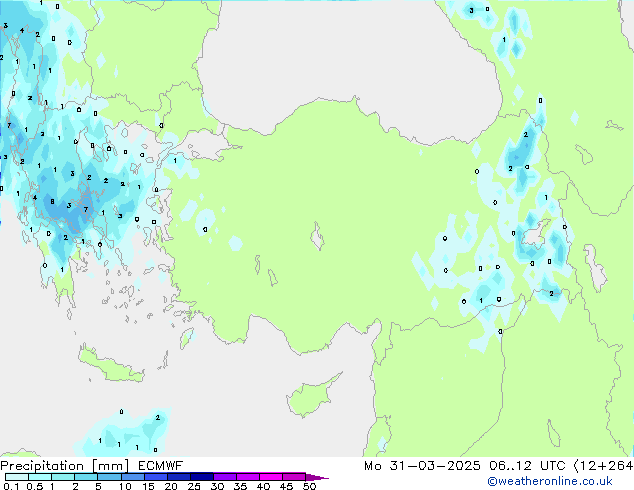Image resolution: width=634 pixels, height=490 pixels.
Task: Open the weatheronline.co.uk credit link
Action: 550,481
